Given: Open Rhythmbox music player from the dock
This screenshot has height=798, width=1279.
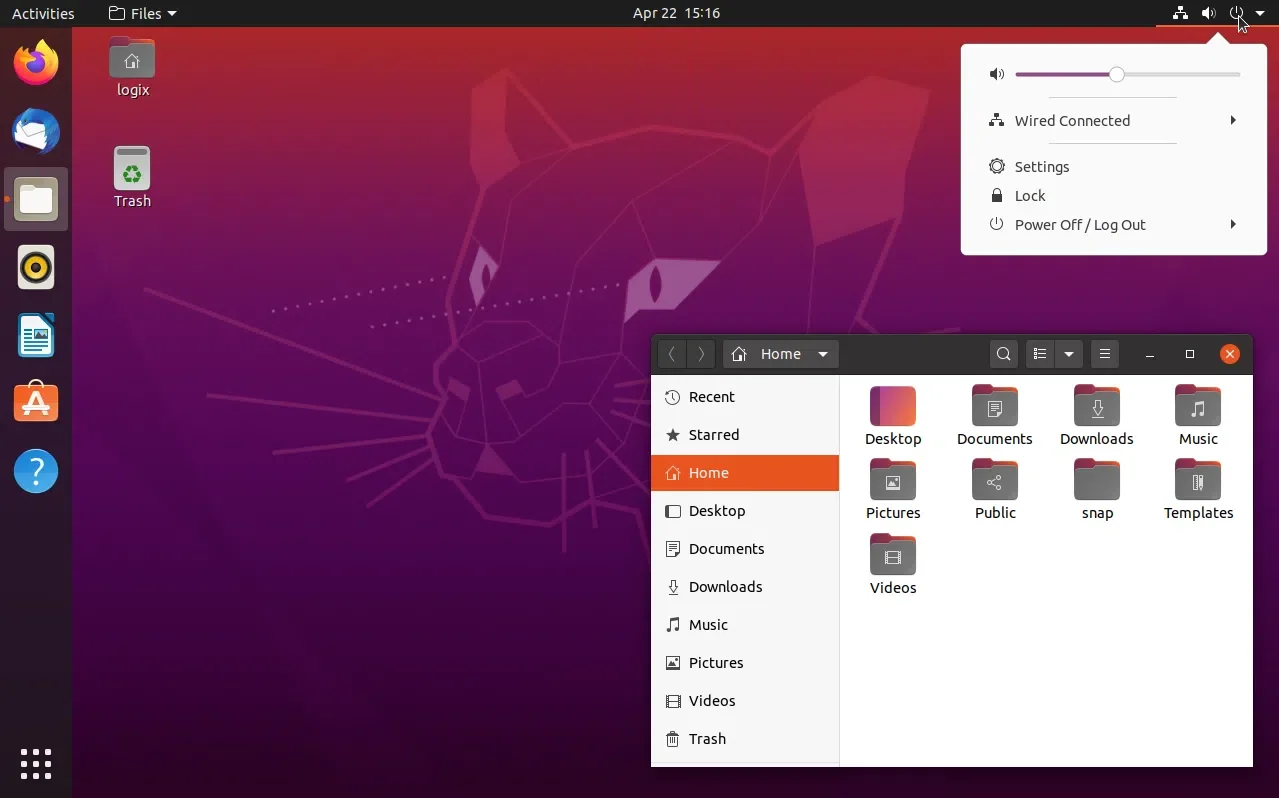Looking at the screenshot, I should point(36,267).
